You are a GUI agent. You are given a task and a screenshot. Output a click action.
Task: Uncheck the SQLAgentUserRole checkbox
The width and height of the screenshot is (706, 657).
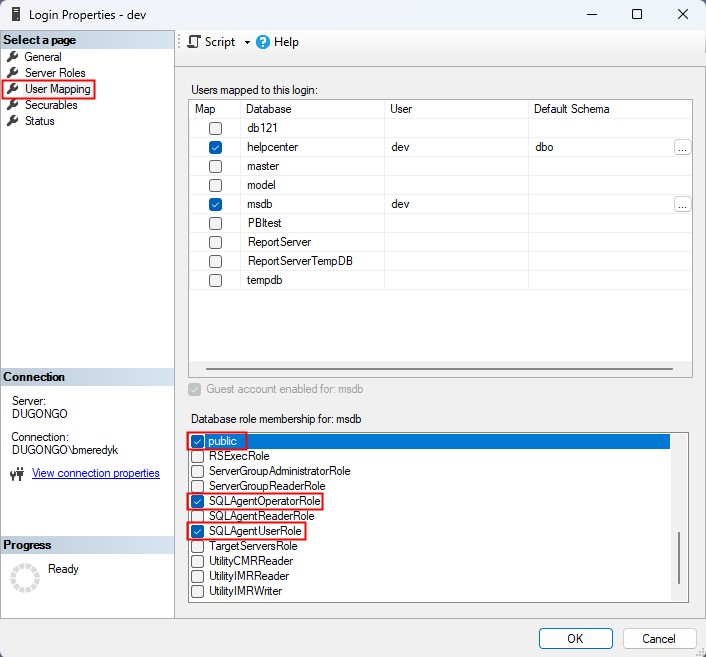197,531
